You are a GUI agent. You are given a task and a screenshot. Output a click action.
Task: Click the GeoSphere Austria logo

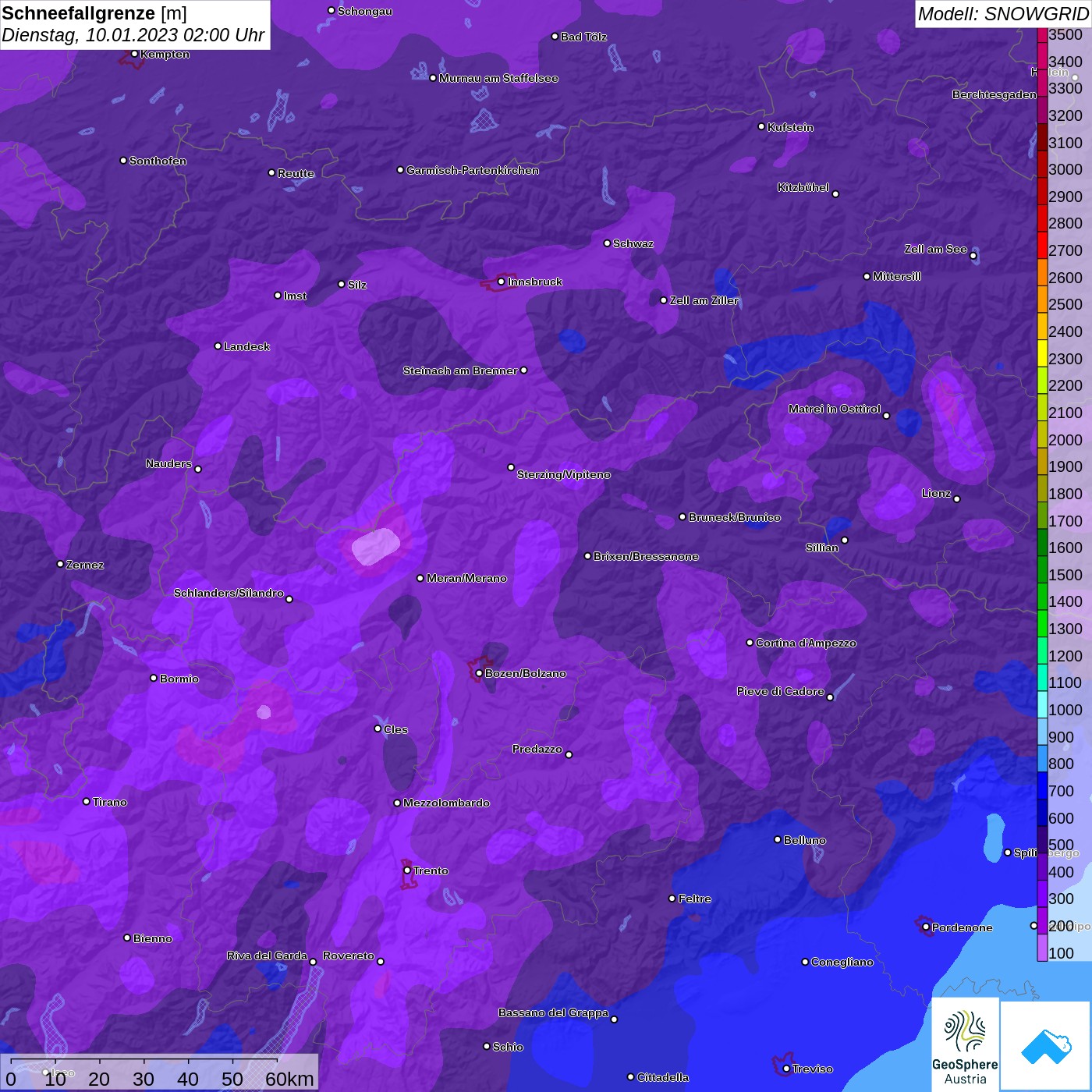(x=965, y=1044)
